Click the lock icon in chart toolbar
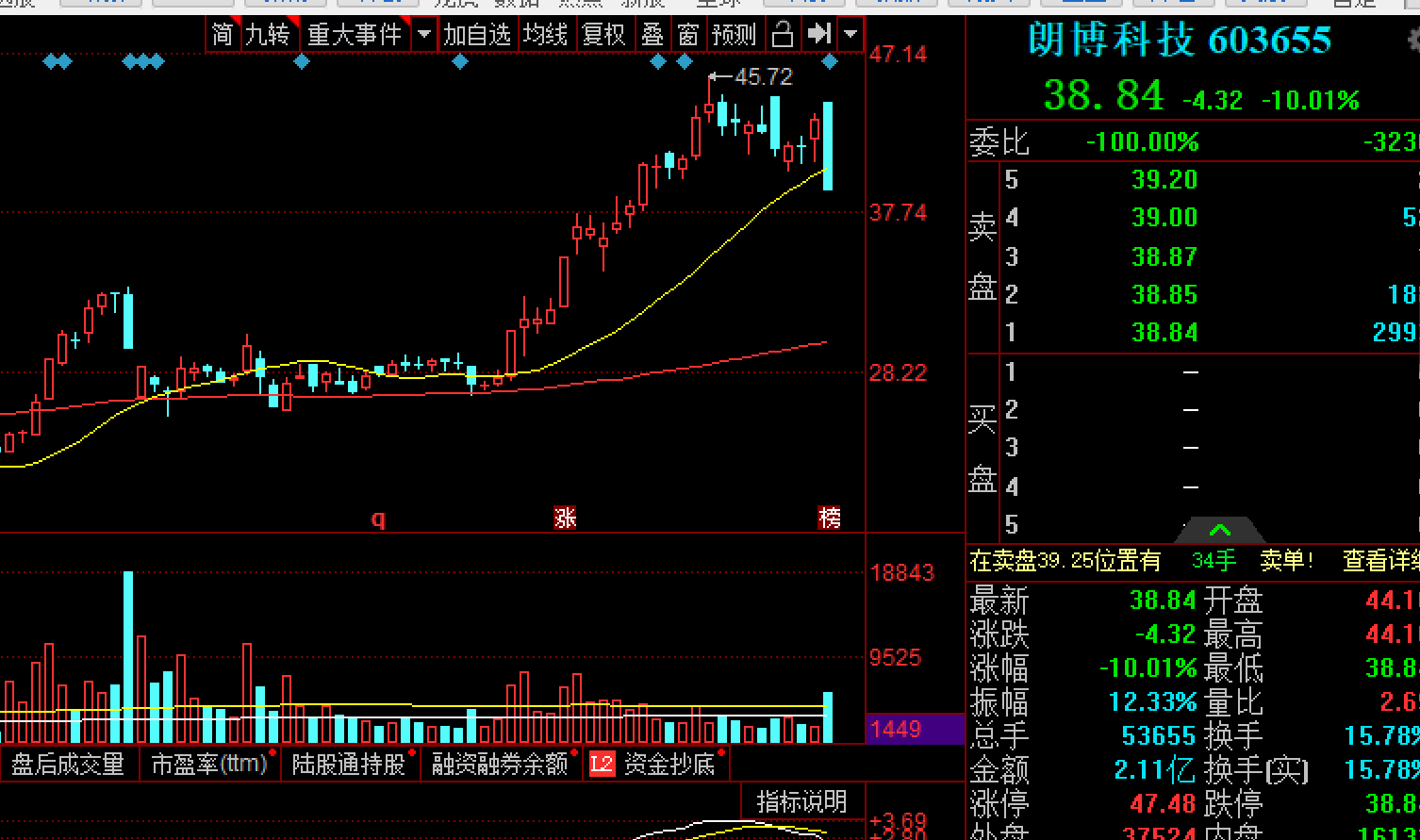1420x840 pixels. coord(783,35)
